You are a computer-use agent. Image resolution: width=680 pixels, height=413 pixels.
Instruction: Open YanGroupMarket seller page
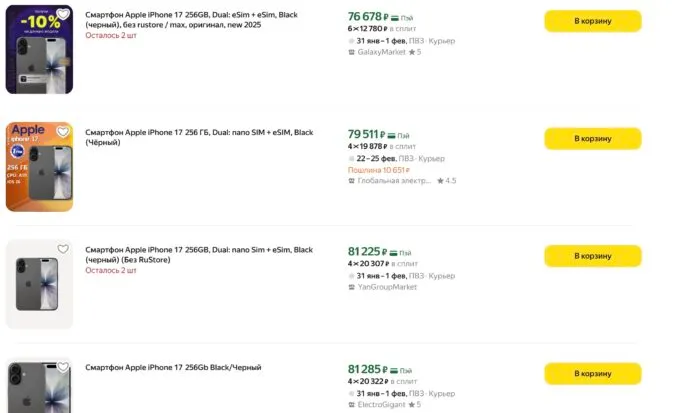pyautogui.click(x=387, y=287)
